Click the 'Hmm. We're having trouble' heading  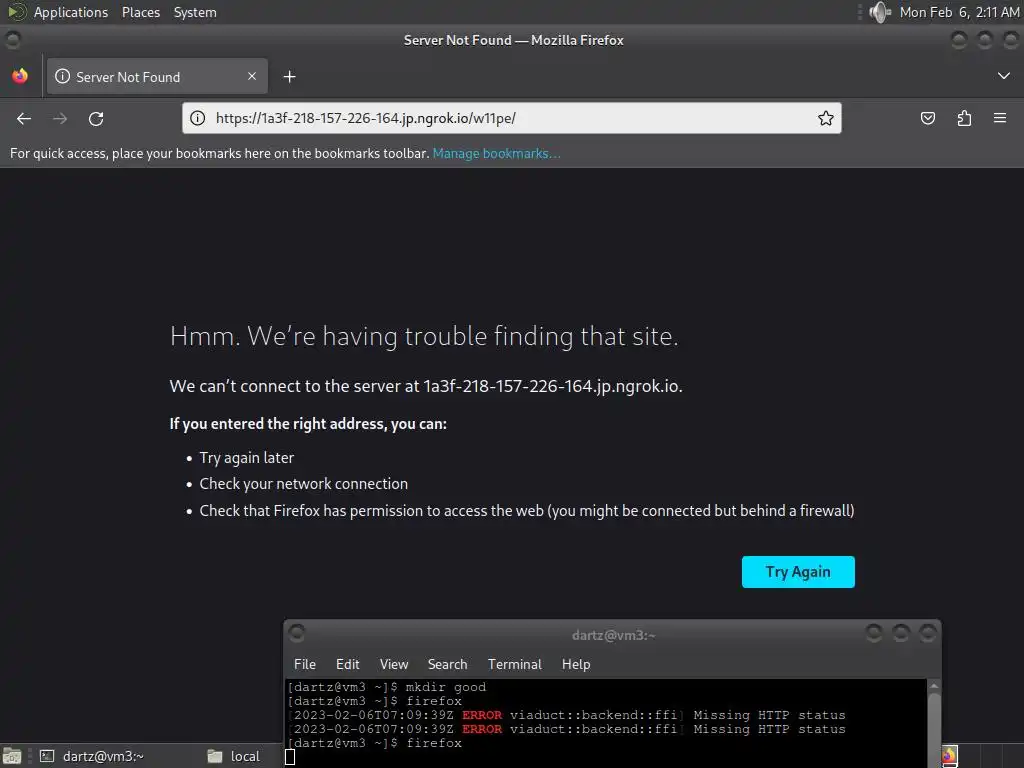(x=424, y=336)
